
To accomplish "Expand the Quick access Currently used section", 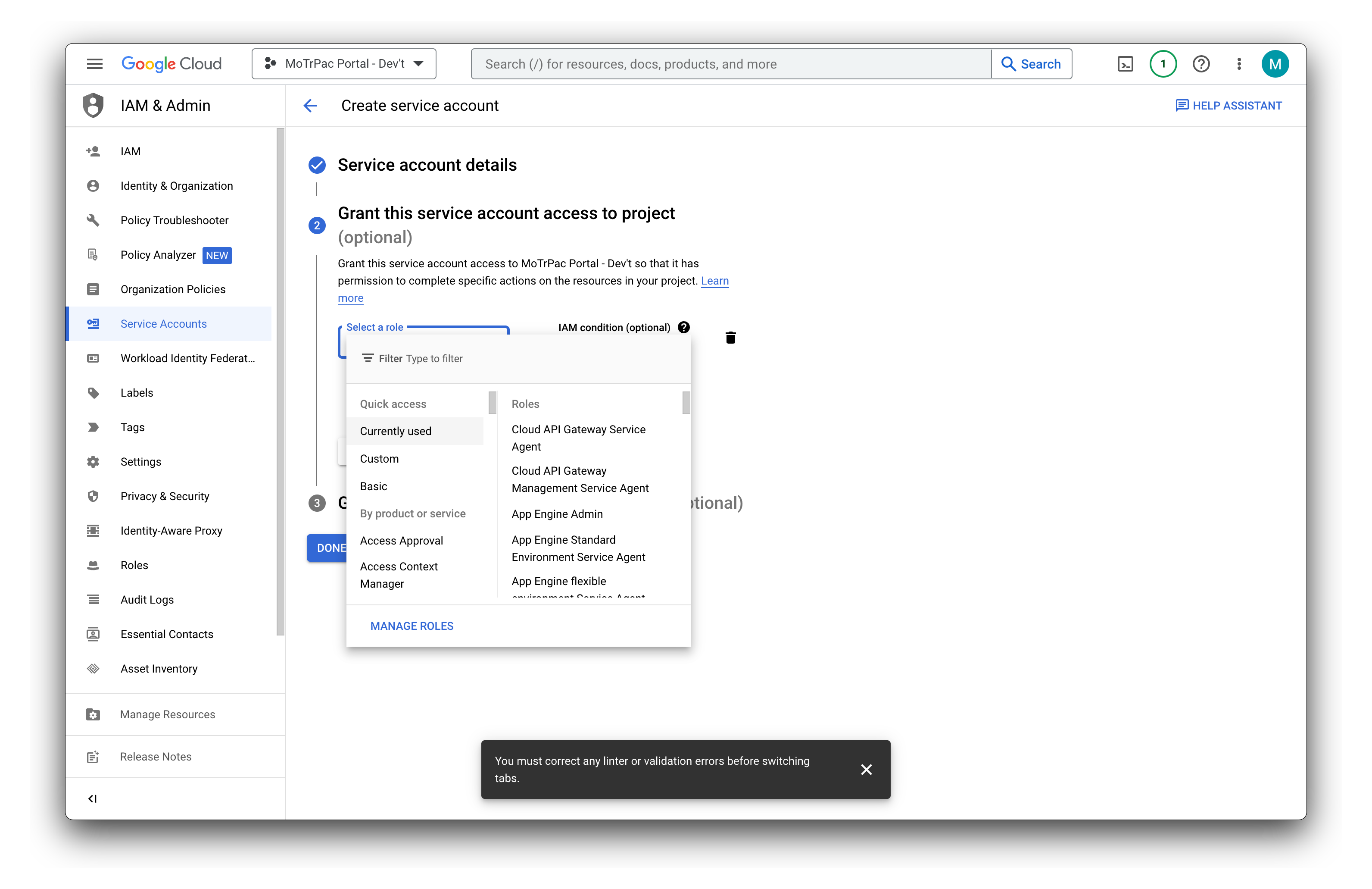I will tap(395, 431).
